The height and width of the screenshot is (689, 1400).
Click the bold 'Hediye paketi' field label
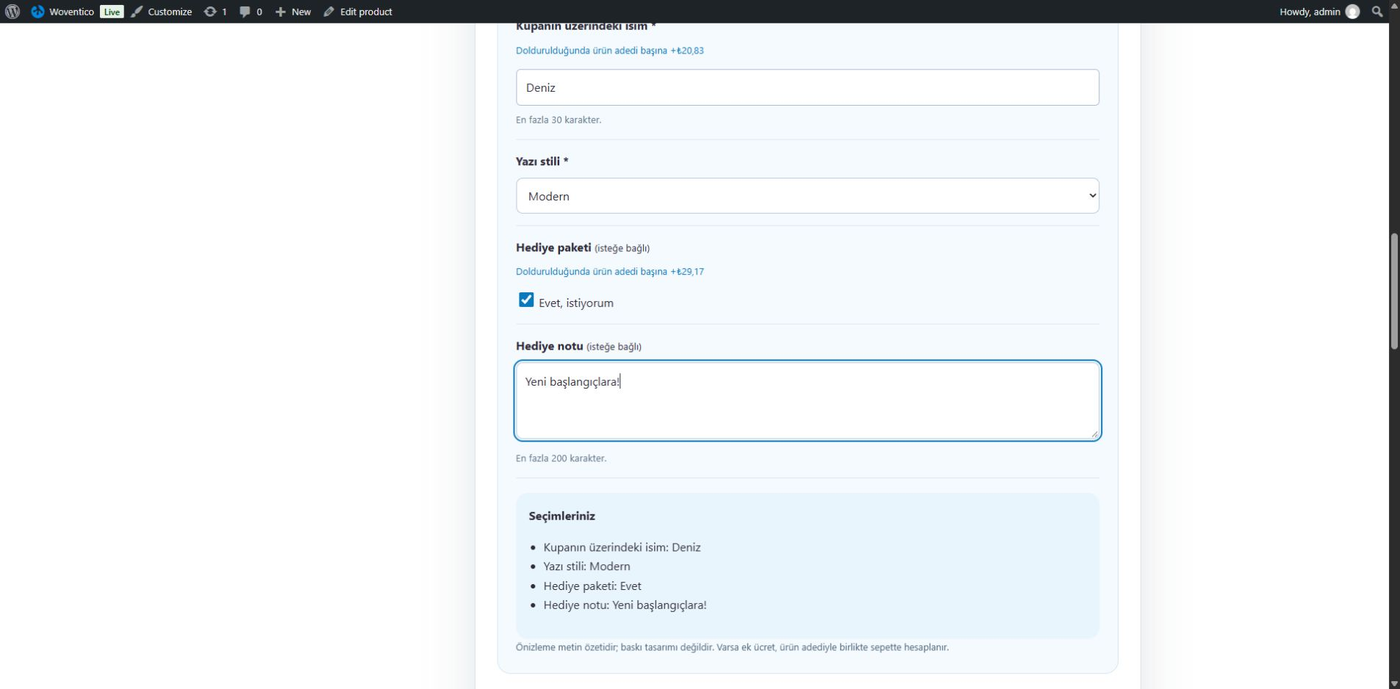(x=553, y=247)
